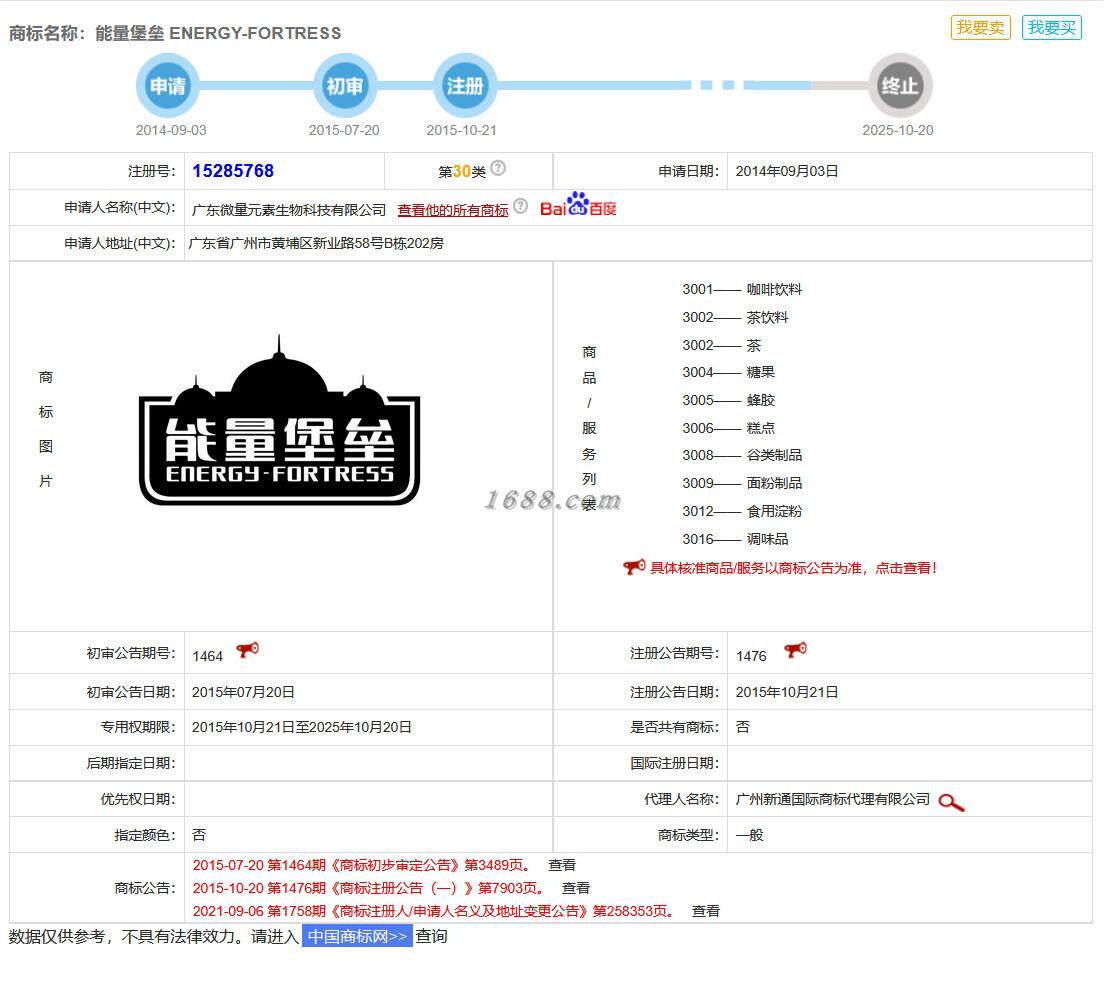
Task: Click goods item 3002 茶饮料
Action: 734,318
